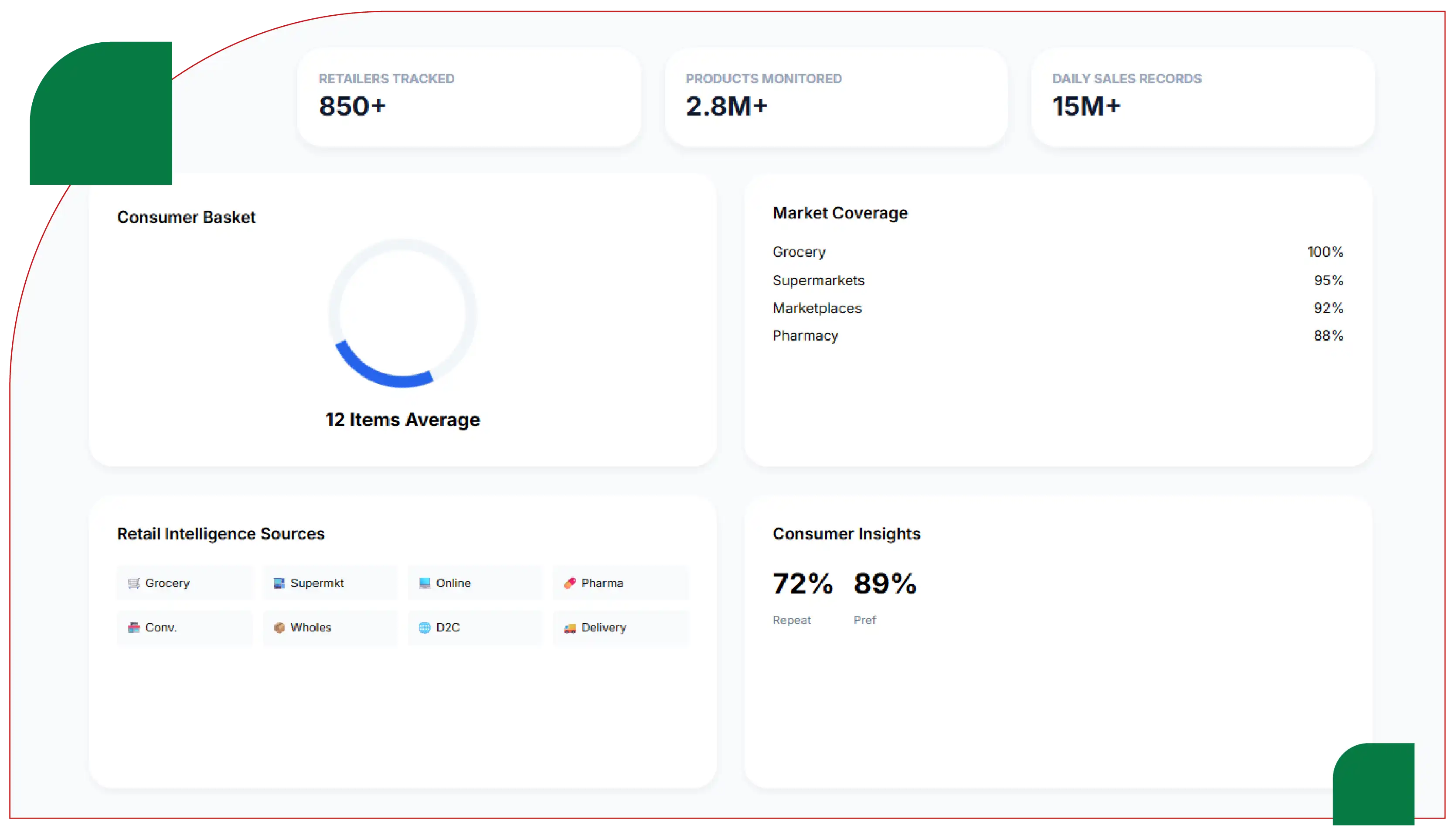Click the Consumer Basket progress ring
1456x829 pixels.
click(402, 313)
